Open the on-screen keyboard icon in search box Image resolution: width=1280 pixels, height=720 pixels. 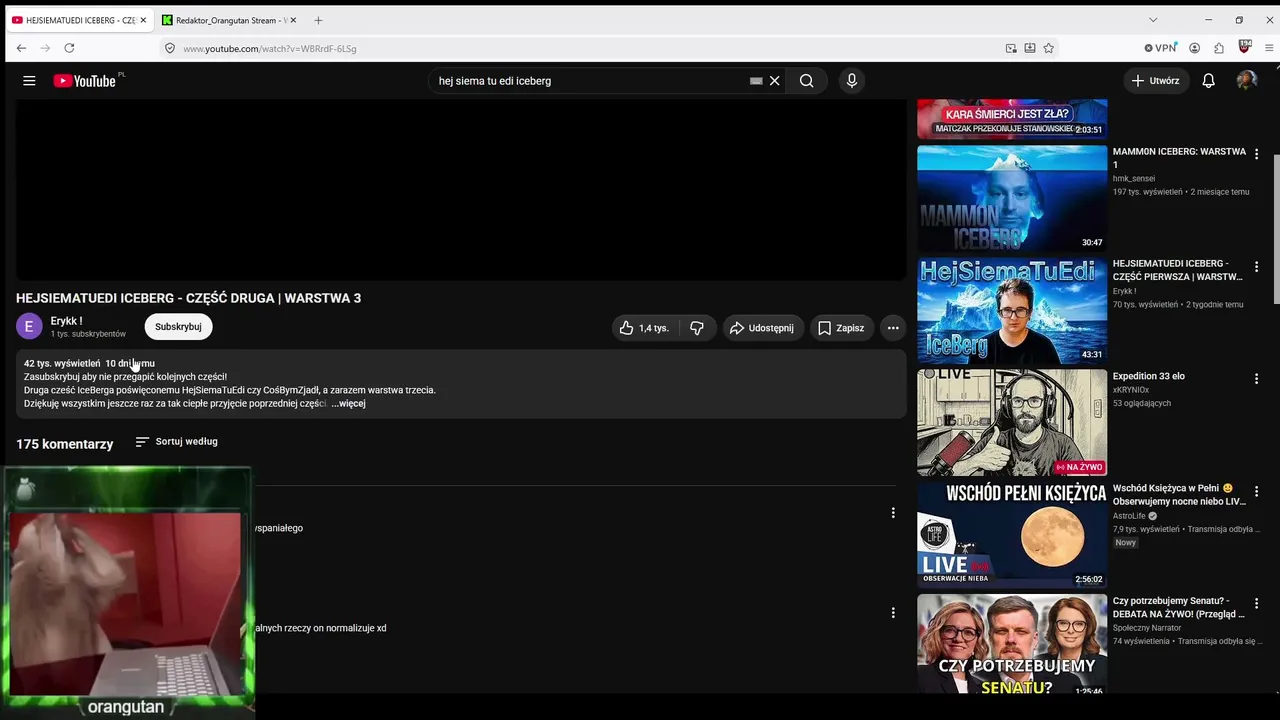(x=756, y=81)
